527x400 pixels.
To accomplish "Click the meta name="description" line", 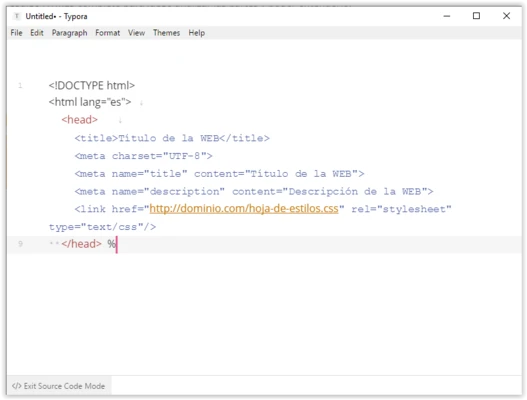I will (x=254, y=192).
